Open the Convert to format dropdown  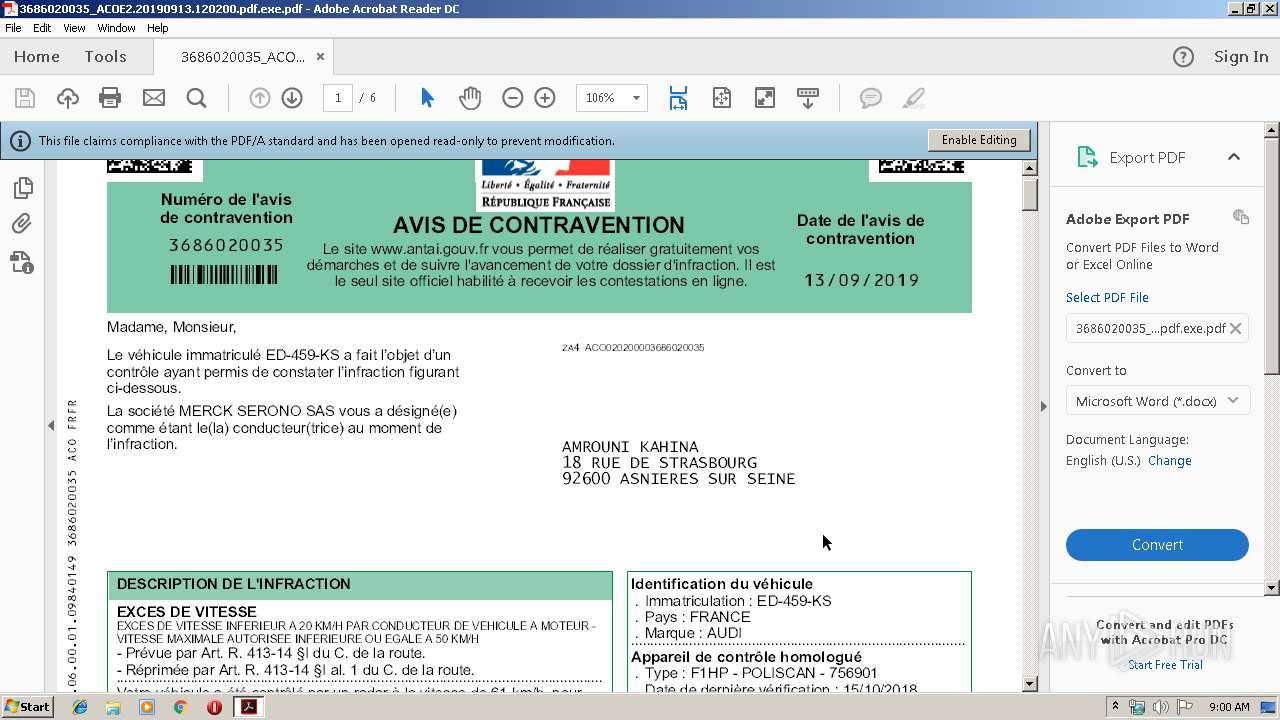tap(1157, 401)
